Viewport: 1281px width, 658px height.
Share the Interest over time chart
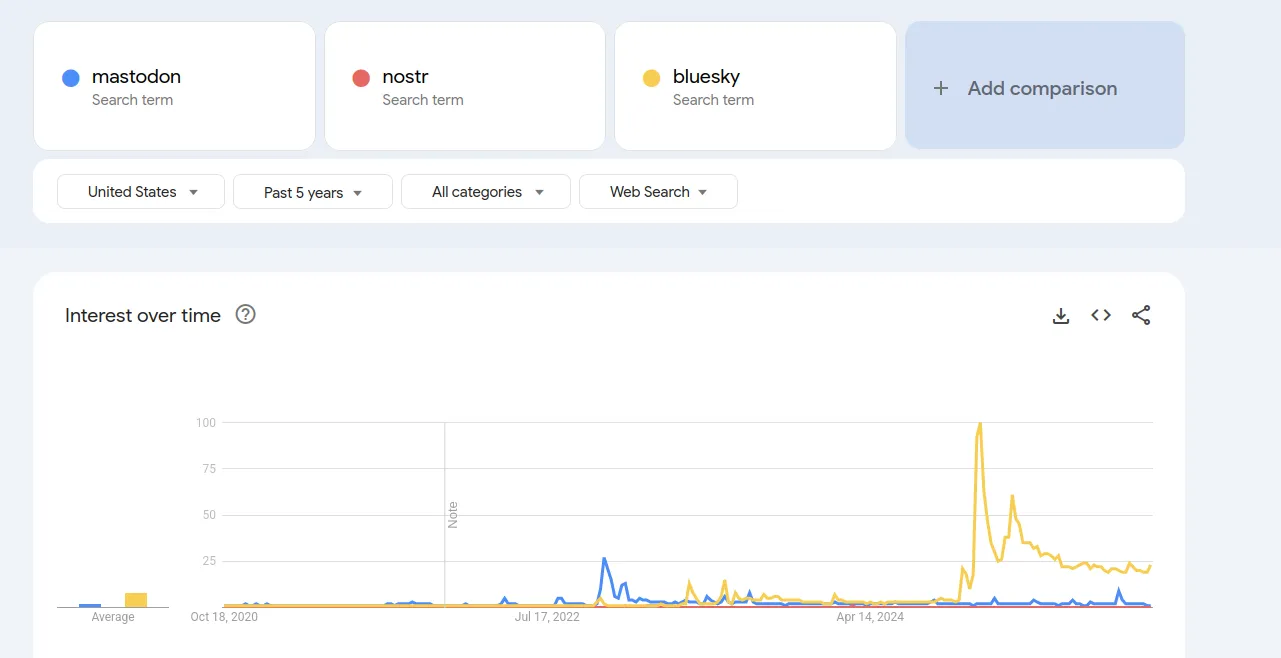1141,315
